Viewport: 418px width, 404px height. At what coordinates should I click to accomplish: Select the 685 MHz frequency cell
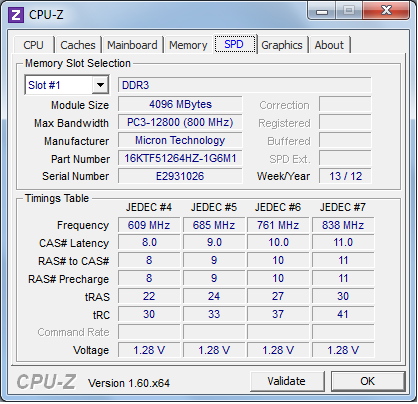214,225
